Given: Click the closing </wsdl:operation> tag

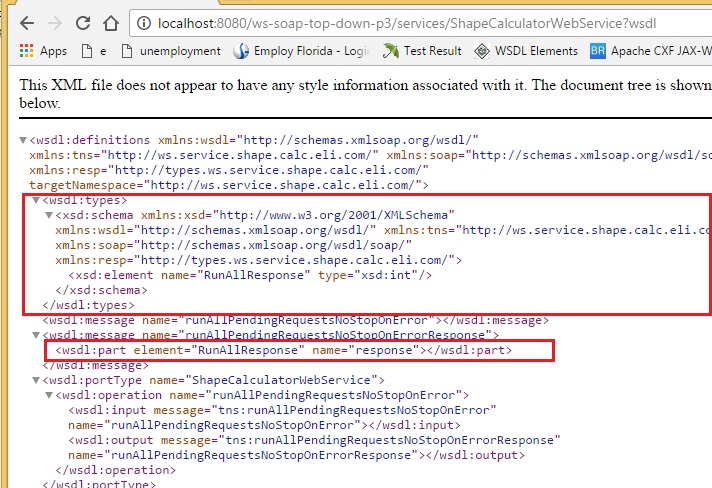Looking at the screenshot, I should click(x=115, y=470).
